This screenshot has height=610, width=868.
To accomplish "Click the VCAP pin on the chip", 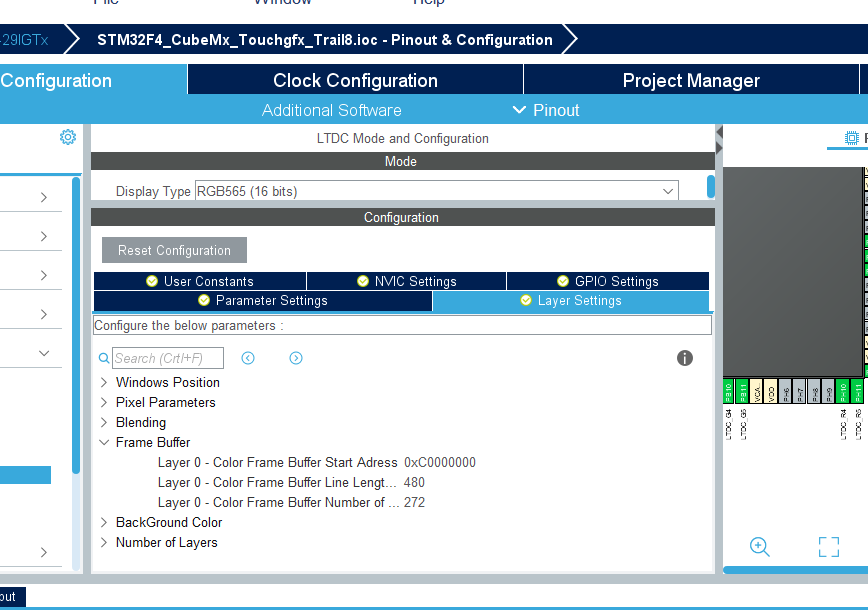I will click(757, 391).
